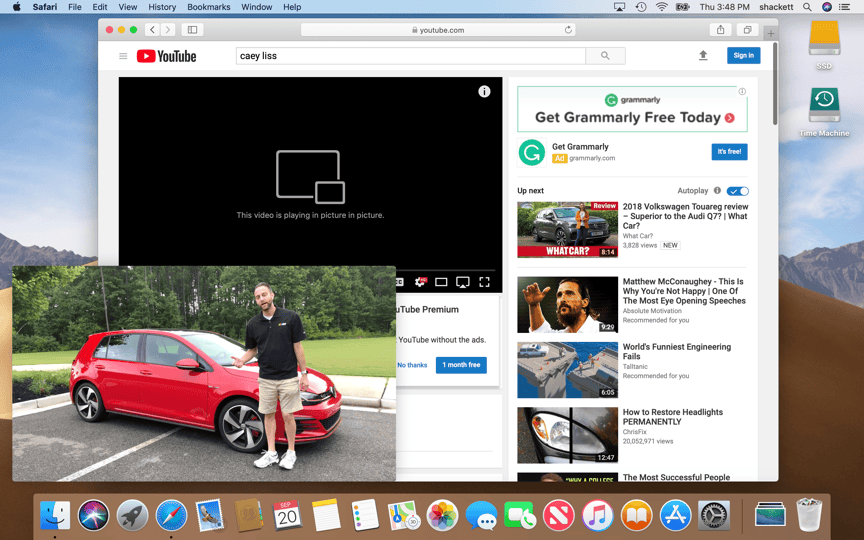Image resolution: width=864 pixels, height=540 pixels.
Task: Click Safari back navigation arrow
Action: pyautogui.click(x=153, y=30)
